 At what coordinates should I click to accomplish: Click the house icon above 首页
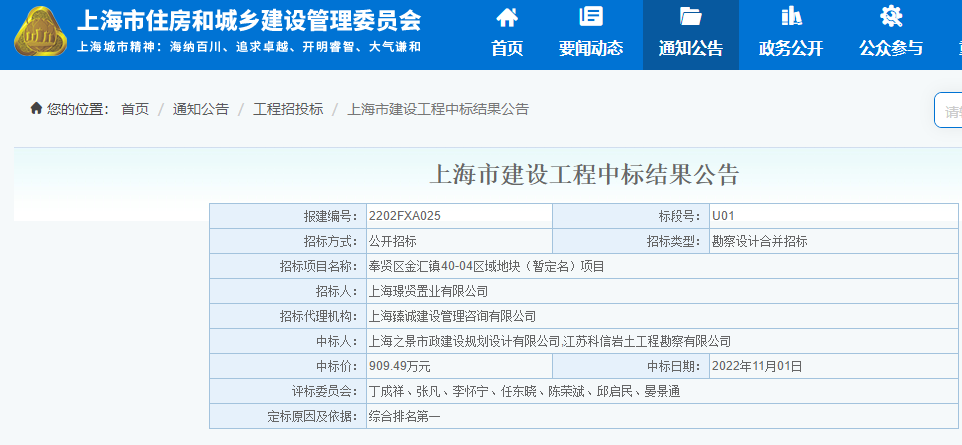[x=507, y=17]
